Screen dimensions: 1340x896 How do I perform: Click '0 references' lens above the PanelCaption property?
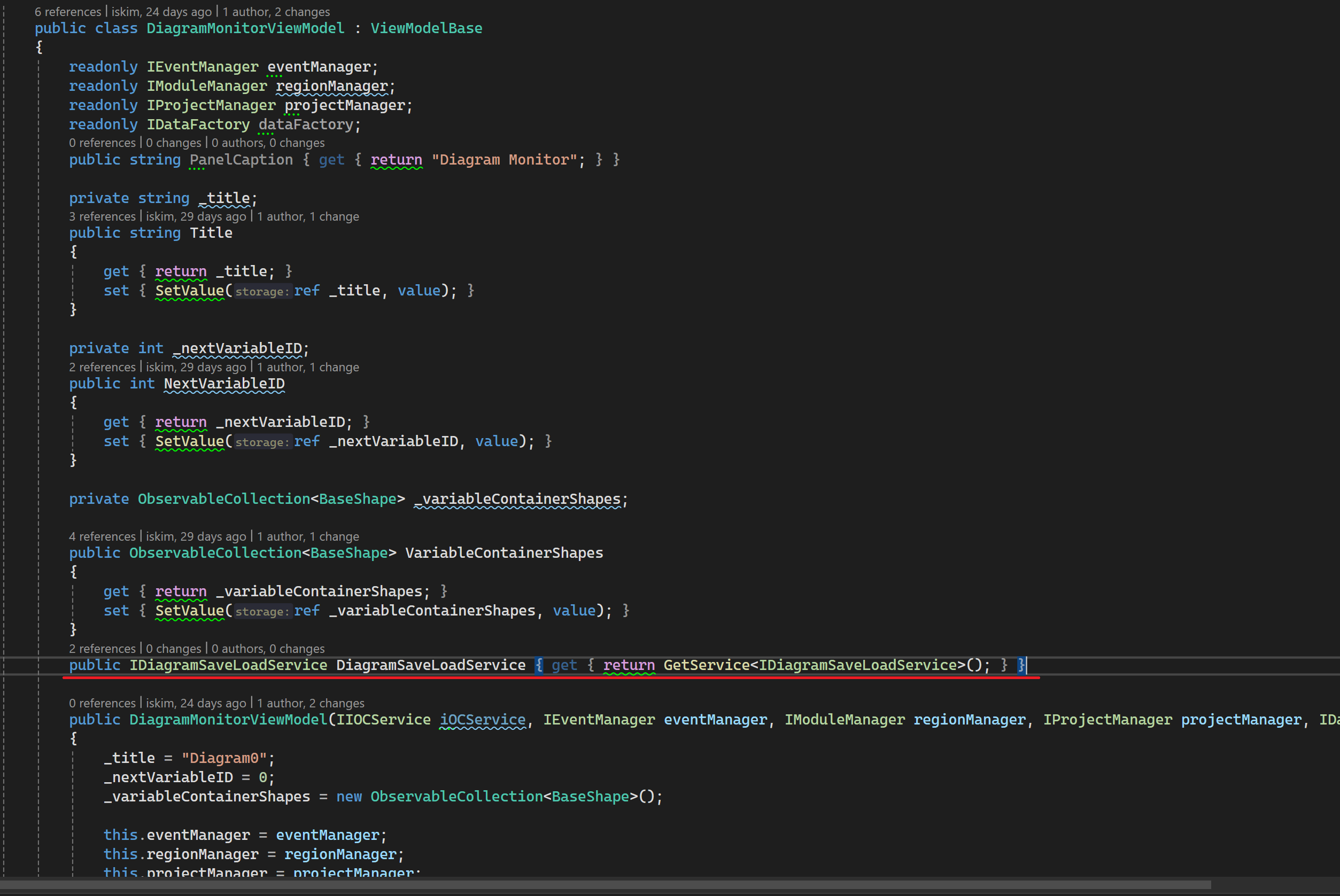click(x=102, y=143)
